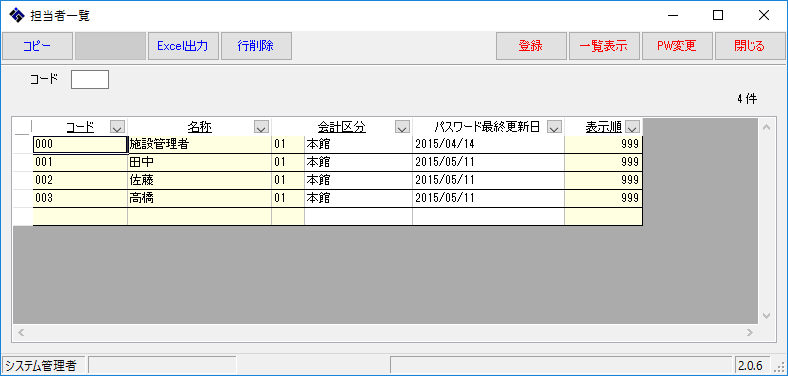Minimize the 担当者一覧 window
Screen dimensions: 788x376
[672, 16]
